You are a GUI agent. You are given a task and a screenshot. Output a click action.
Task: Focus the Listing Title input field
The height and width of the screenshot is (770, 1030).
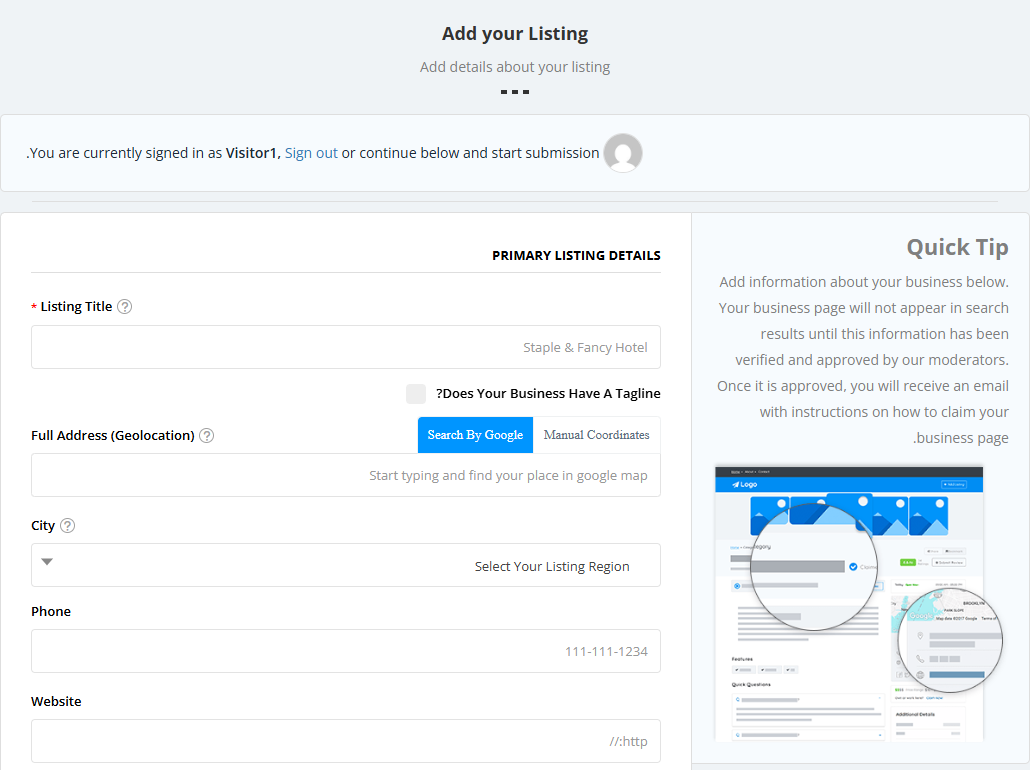[346, 347]
